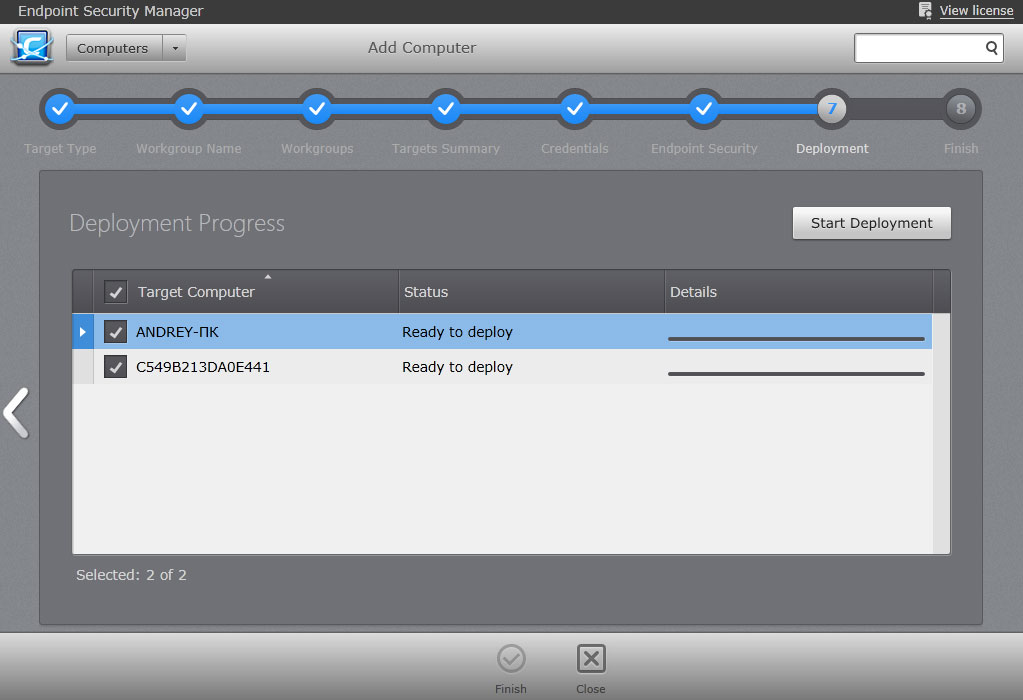Click step 8 Finish circle
Viewport: 1023px width, 700px height.
(961, 108)
